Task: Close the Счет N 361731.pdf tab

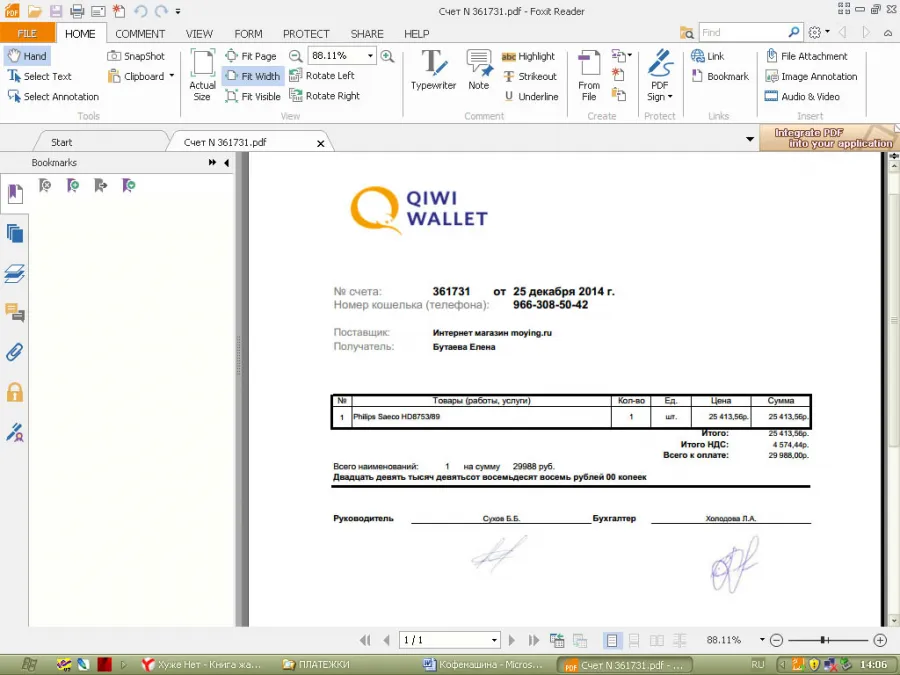Action: point(320,143)
